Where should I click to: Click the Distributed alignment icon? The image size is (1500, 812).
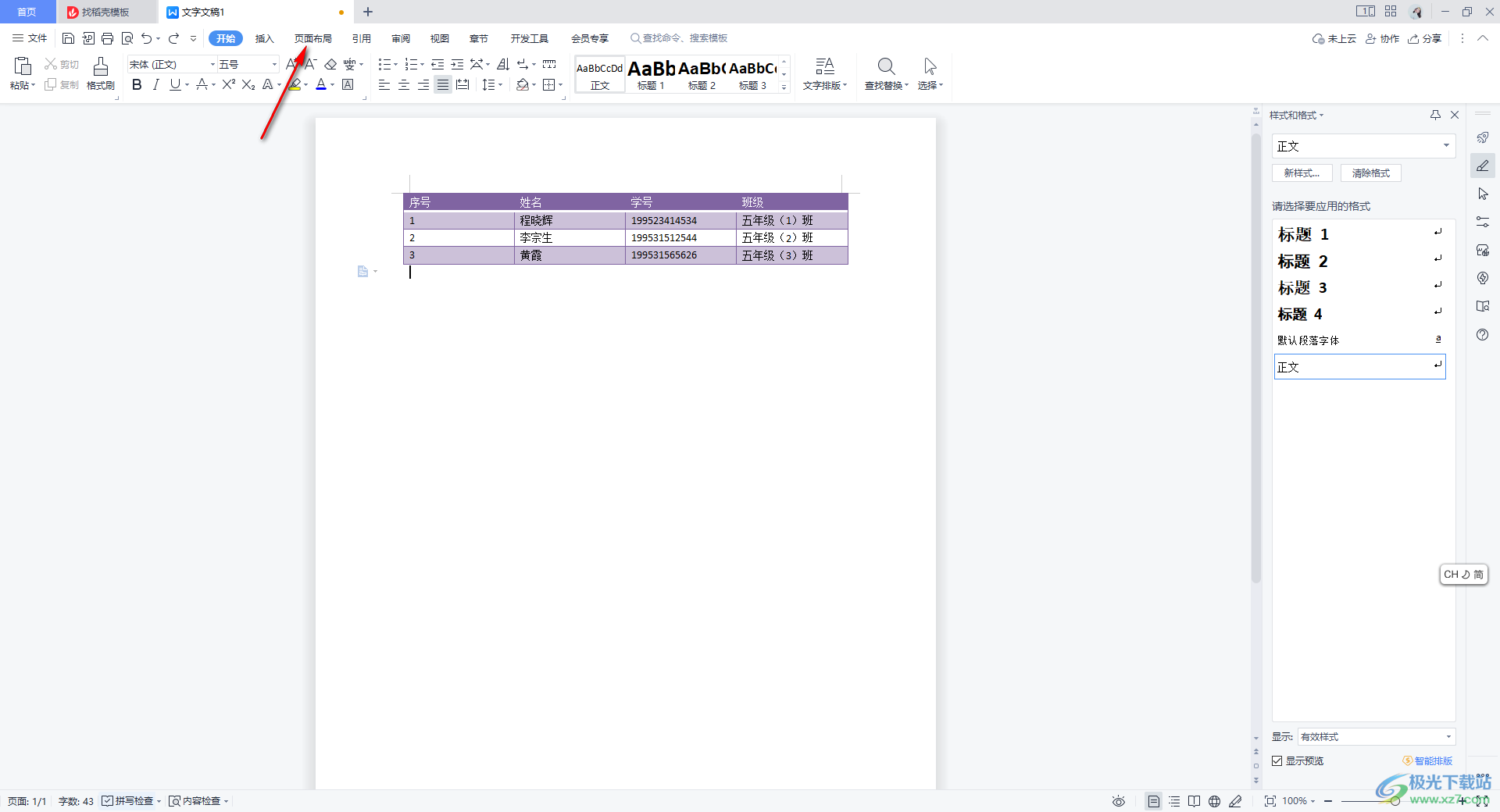[x=462, y=84]
